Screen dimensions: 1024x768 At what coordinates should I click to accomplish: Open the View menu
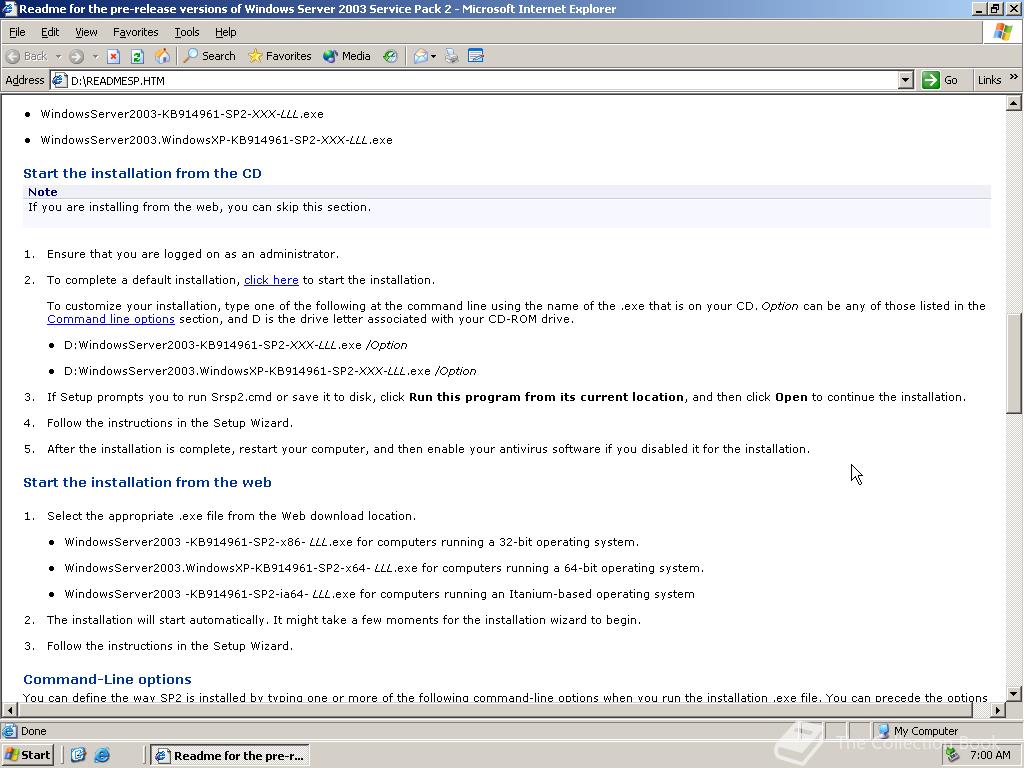tap(86, 32)
